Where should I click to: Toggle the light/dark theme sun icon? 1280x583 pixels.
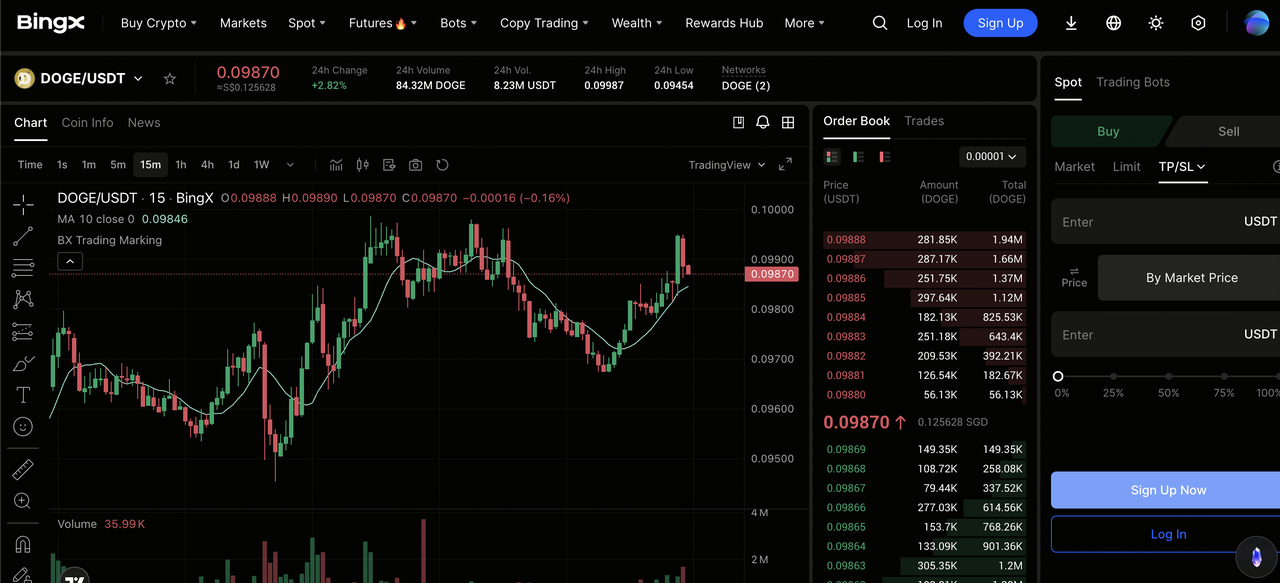(1155, 23)
